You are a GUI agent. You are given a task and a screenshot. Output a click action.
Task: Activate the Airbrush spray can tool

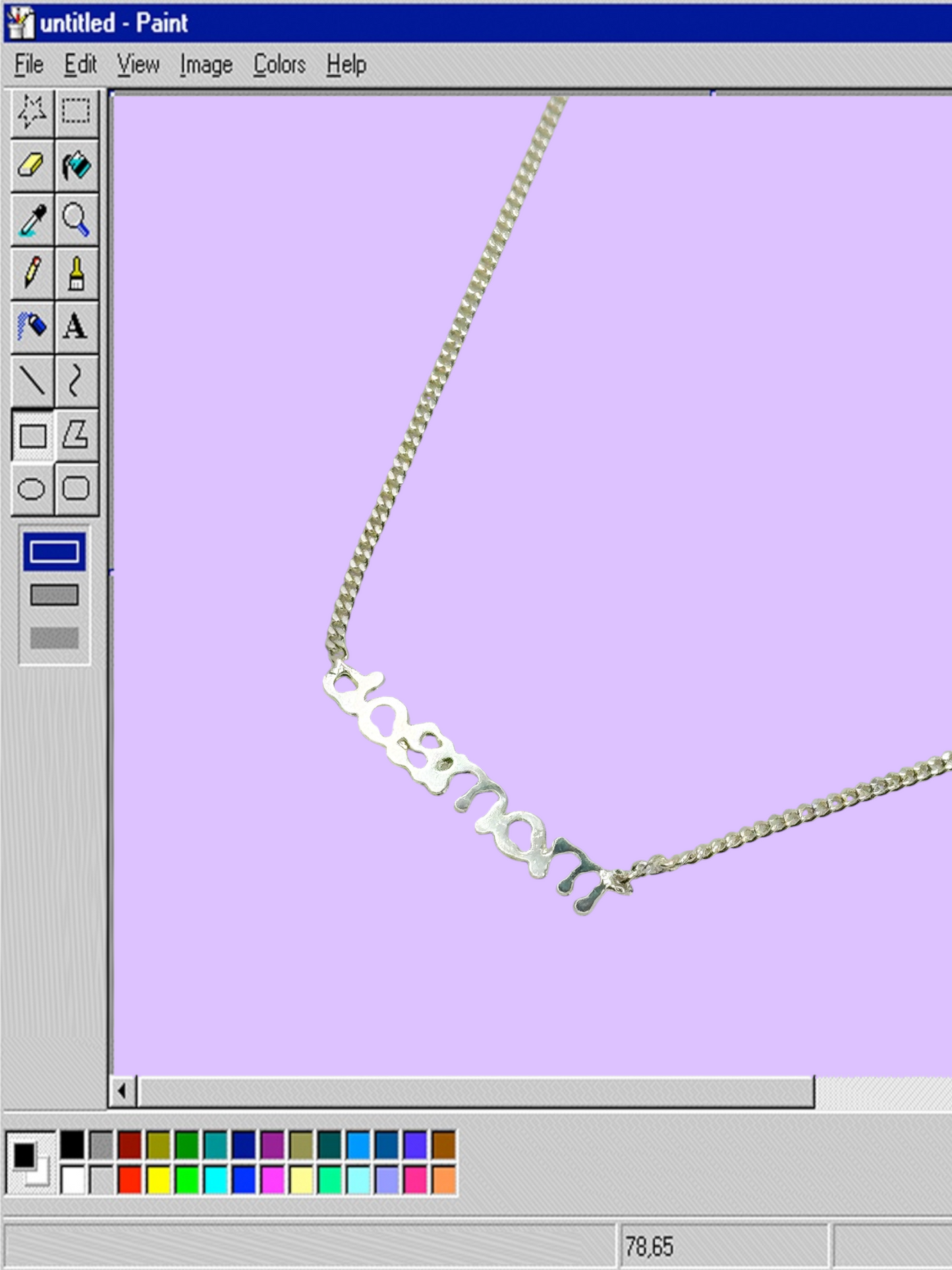32,327
